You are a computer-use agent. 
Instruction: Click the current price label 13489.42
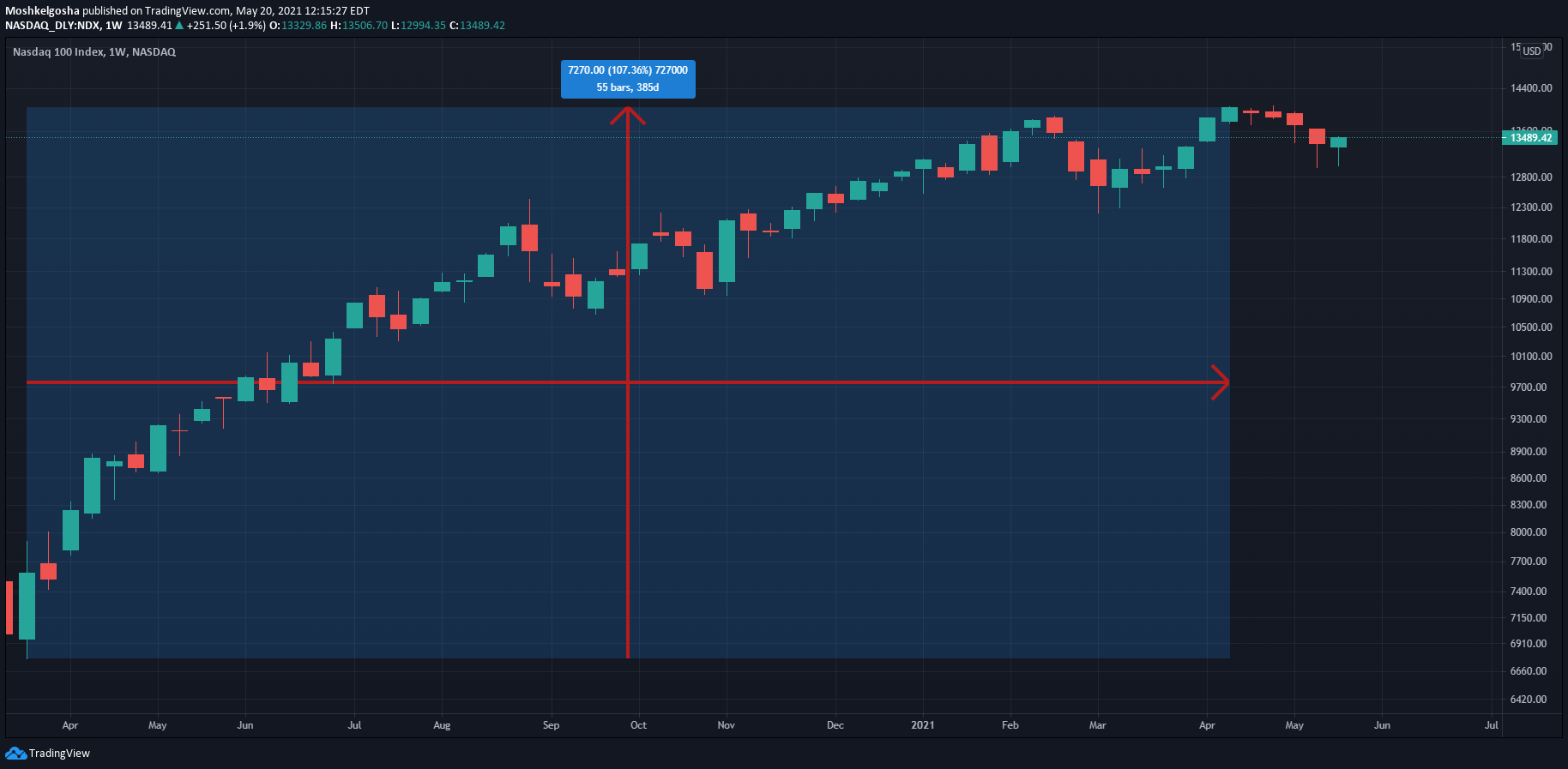tap(1530, 138)
